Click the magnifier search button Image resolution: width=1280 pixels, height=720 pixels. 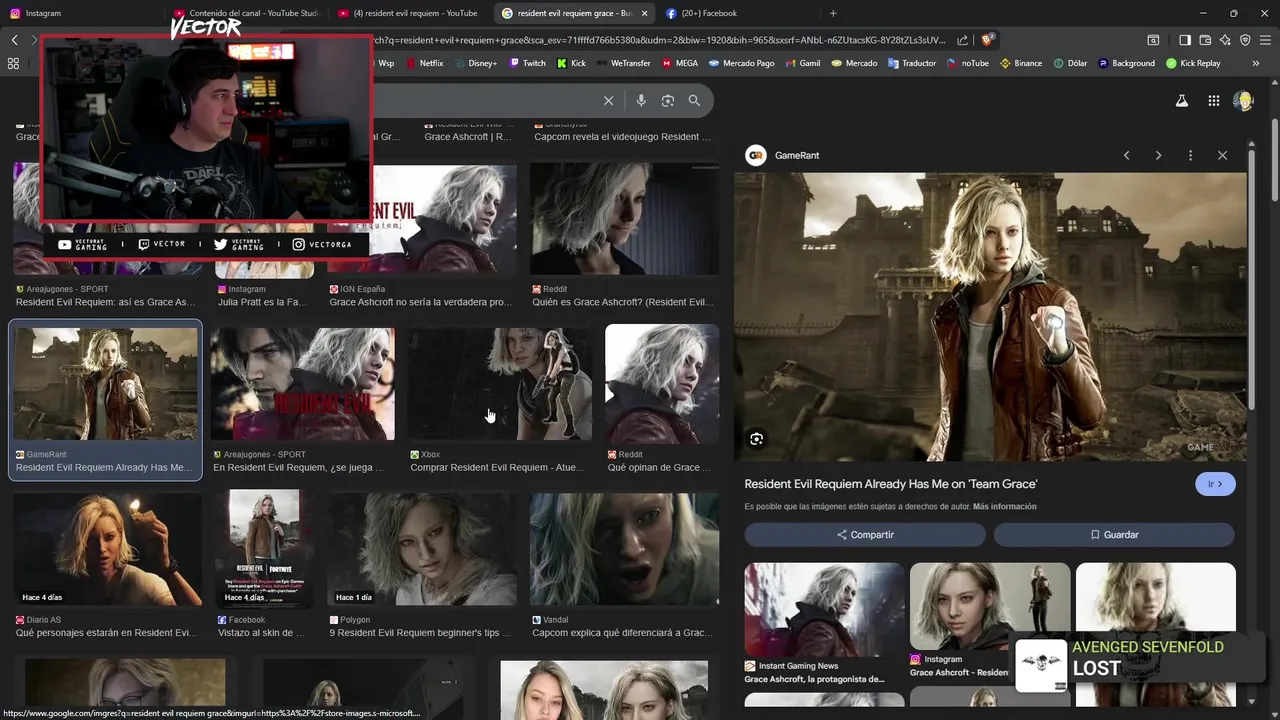pyautogui.click(x=694, y=100)
